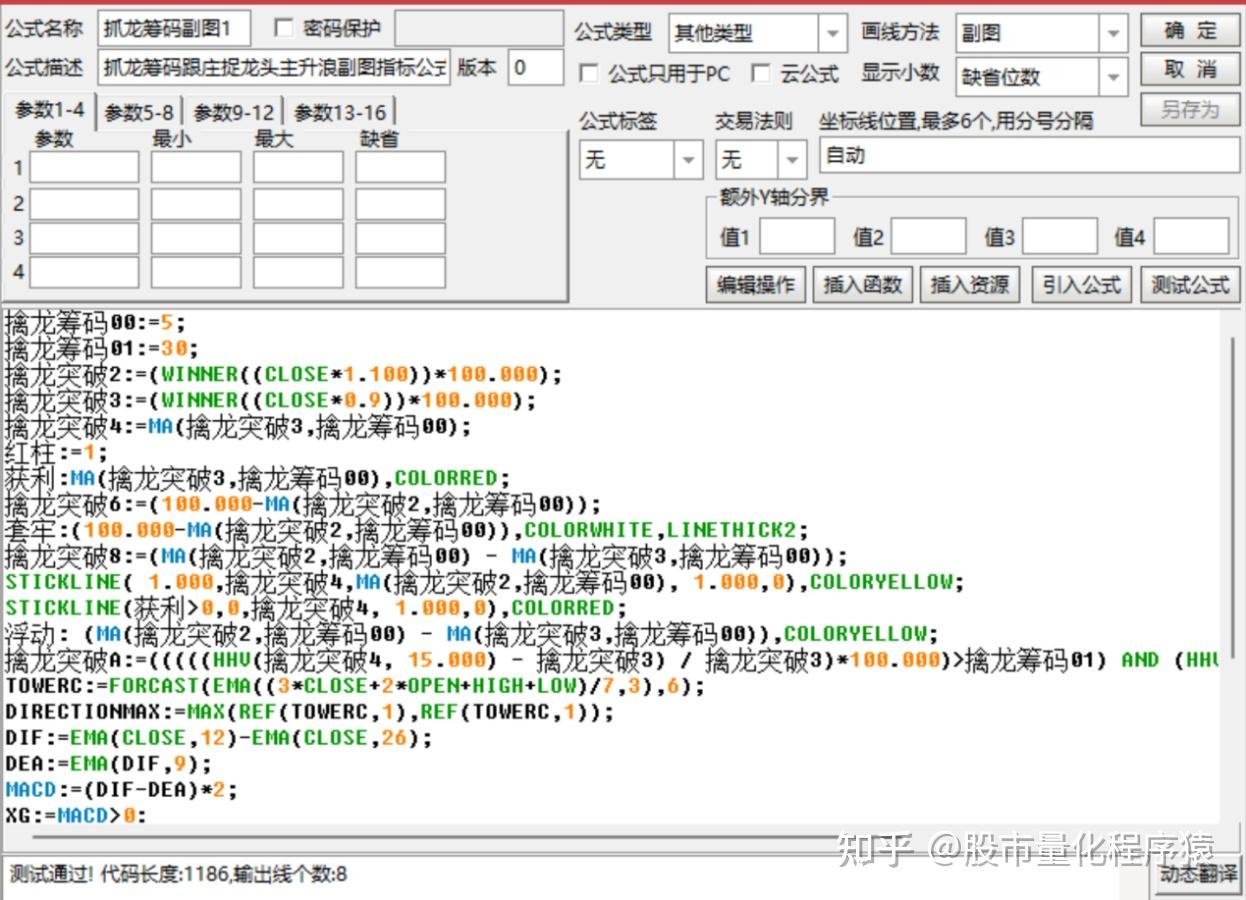Click the 值1 input under 额外Y轴分界
1246x900 pixels.
tap(797, 237)
